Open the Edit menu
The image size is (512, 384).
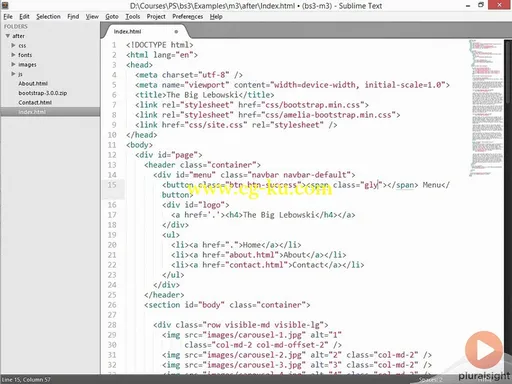(x=24, y=16)
